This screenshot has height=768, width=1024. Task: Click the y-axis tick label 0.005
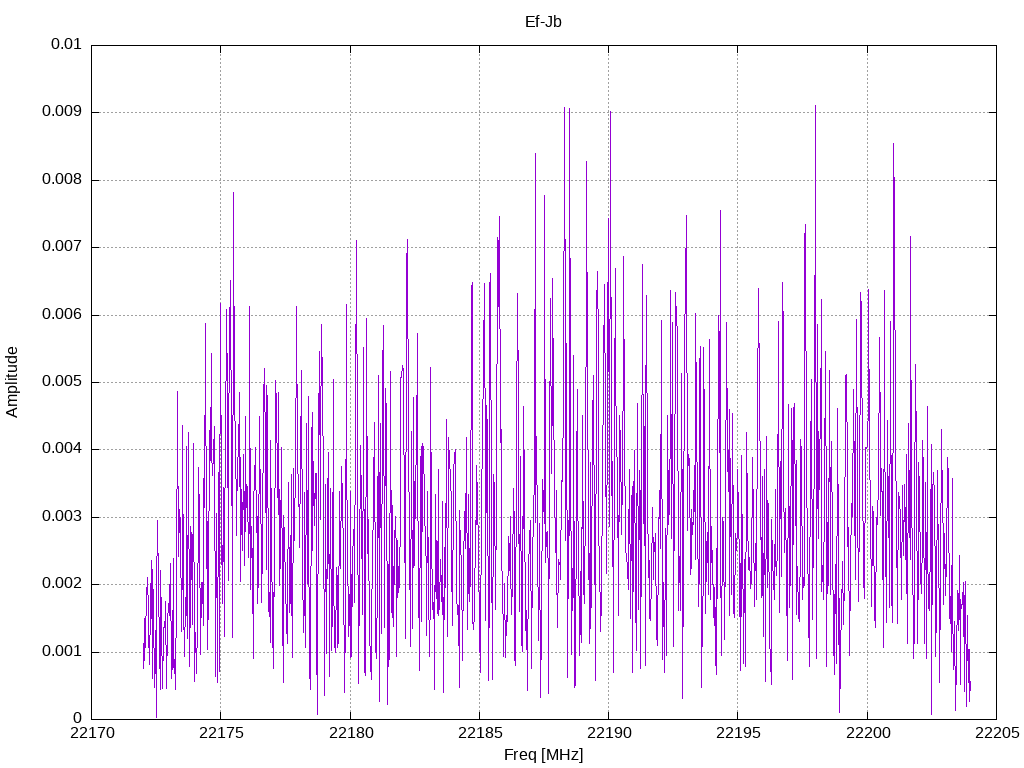tap(62, 382)
